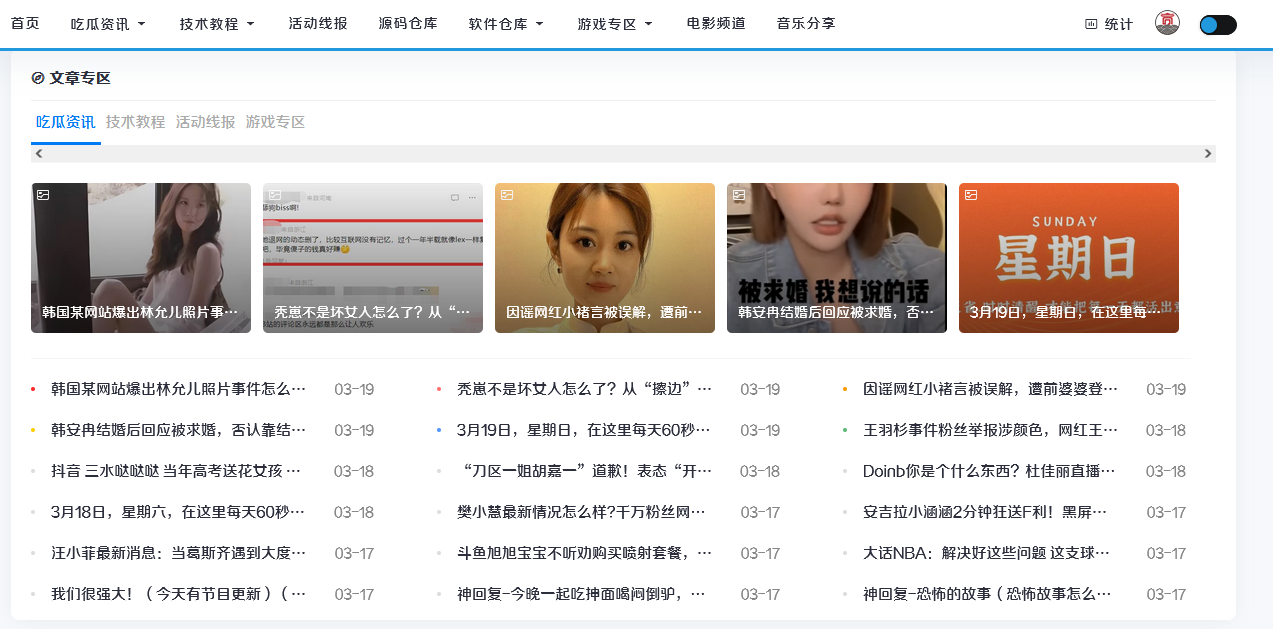
Task: Open article 我们很强大！（今天有节目更新）
Action: click(x=178, y=594)
